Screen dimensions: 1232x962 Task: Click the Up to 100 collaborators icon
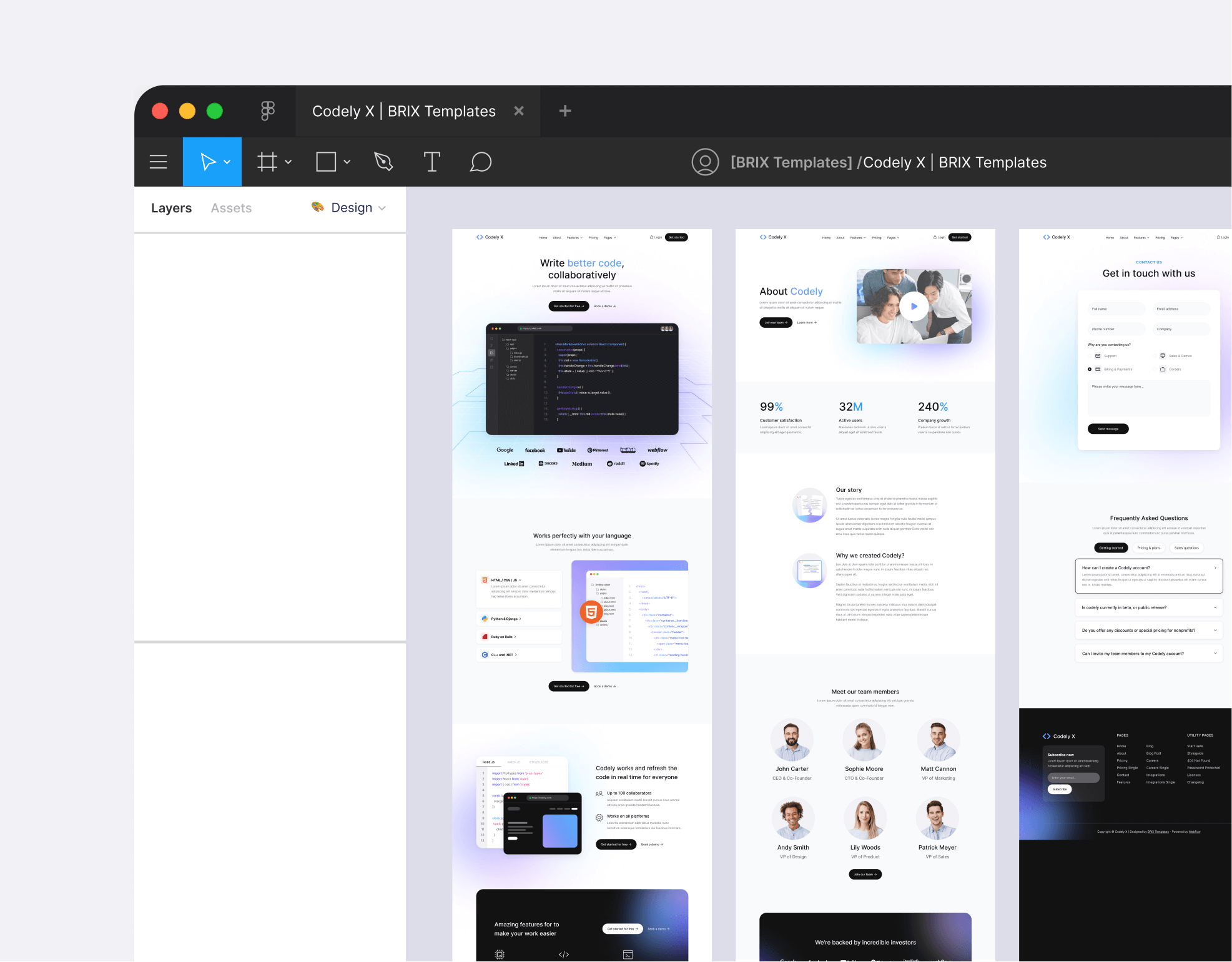[599, 794]
